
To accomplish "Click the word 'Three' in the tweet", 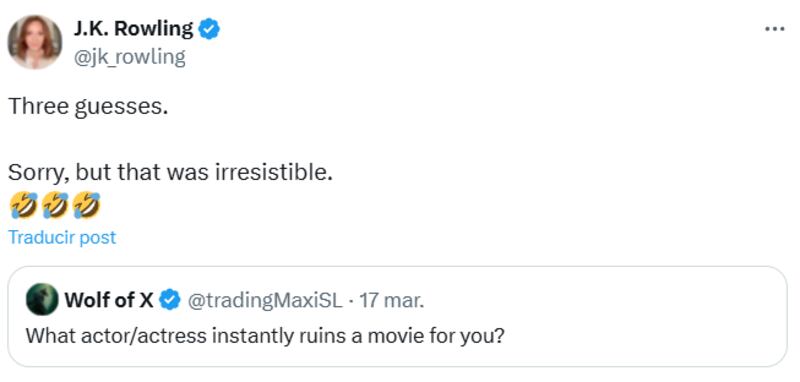I will [38, 106].
